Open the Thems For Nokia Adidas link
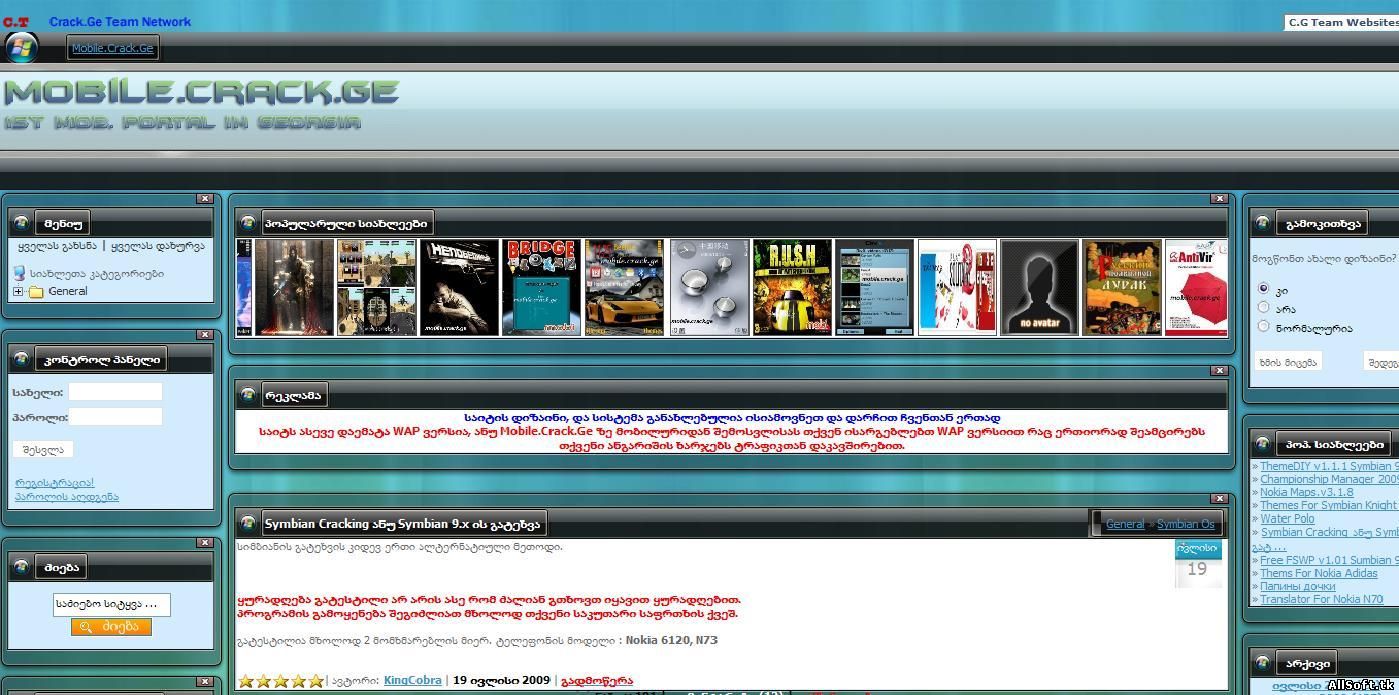 pos(1318,573)
